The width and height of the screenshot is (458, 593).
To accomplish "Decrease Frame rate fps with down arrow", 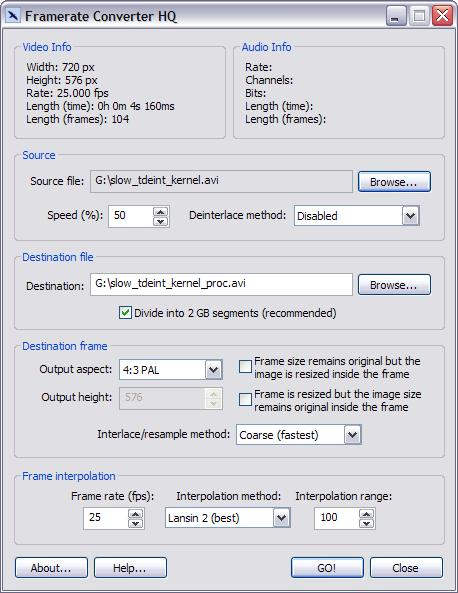I will tap(135, 523).
